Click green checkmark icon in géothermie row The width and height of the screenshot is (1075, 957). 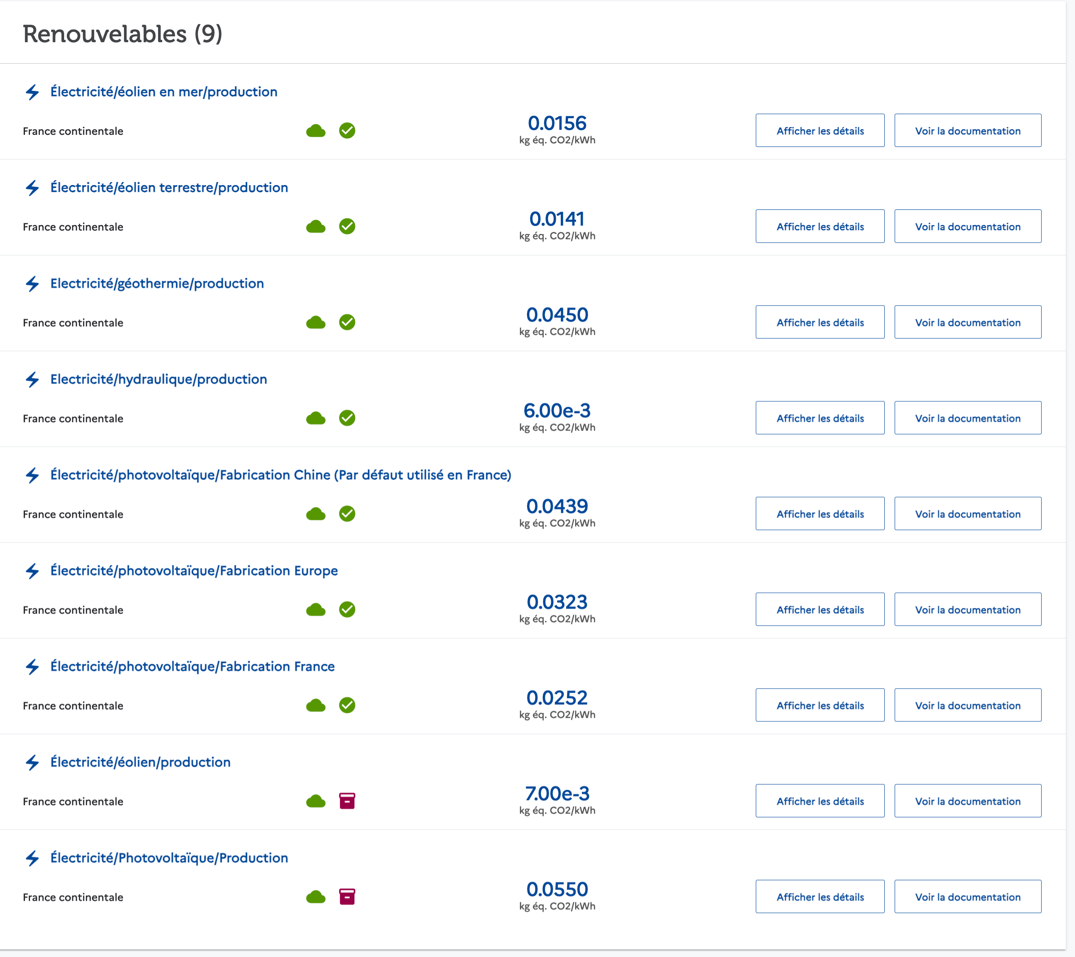(347, 322)
